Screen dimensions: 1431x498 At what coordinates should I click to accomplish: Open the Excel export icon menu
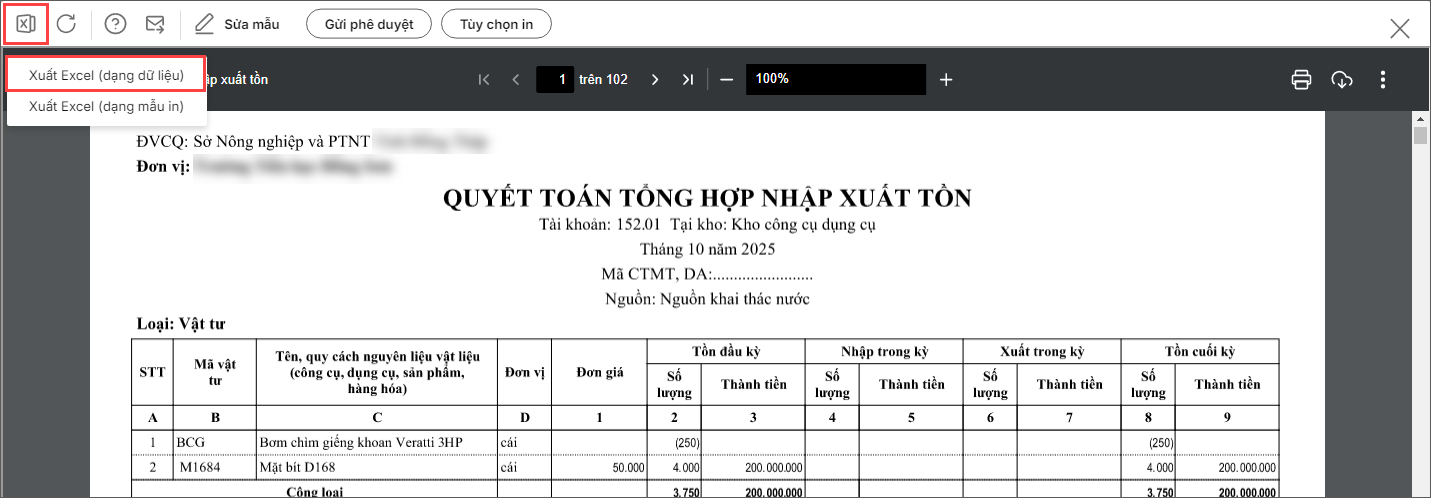[26, 24]
